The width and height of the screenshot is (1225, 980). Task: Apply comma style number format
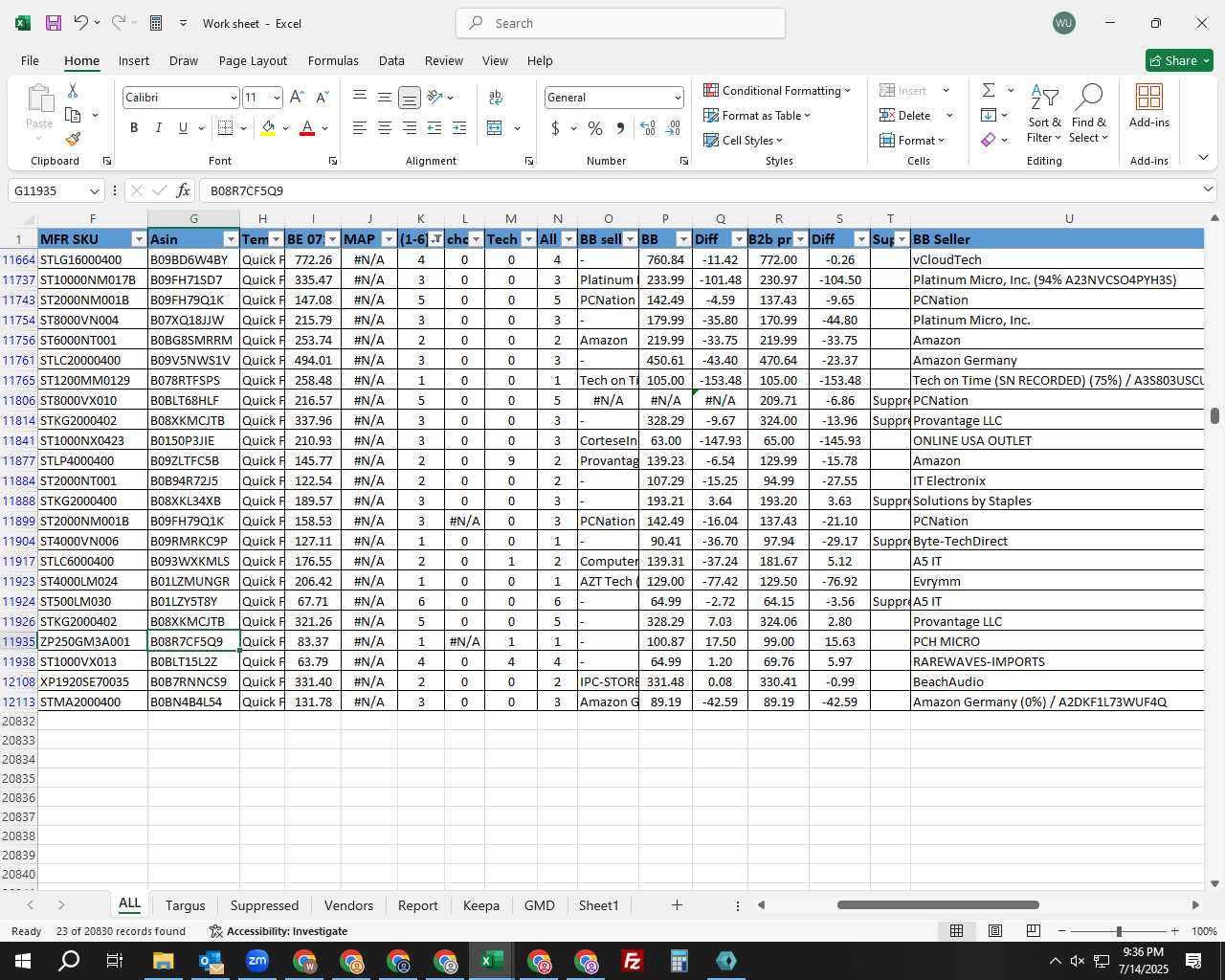coord(621,127)
